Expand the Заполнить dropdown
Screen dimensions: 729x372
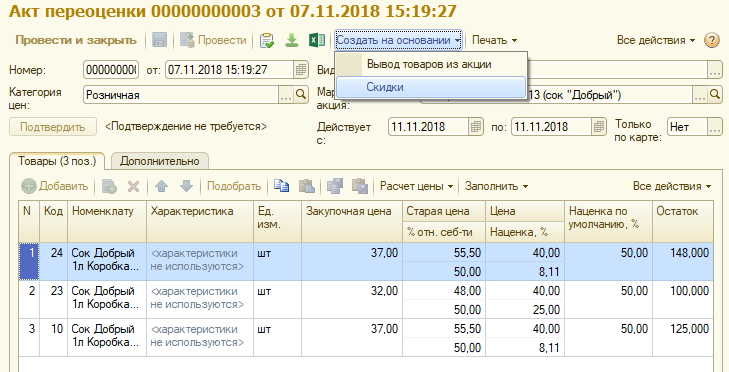[497, 186]
